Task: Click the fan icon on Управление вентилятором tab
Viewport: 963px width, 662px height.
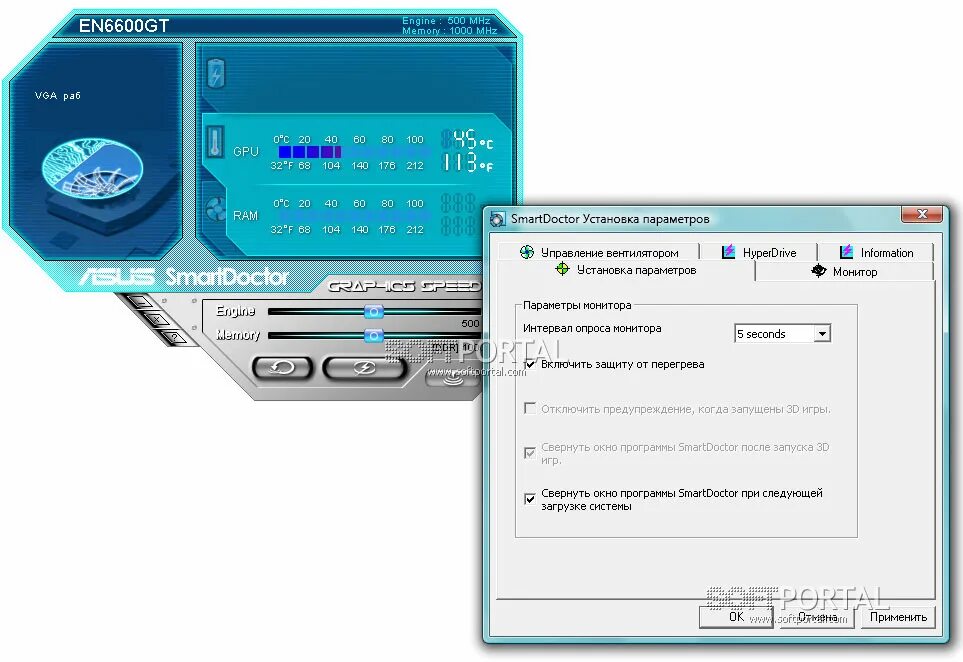Action: coord(527,252)
